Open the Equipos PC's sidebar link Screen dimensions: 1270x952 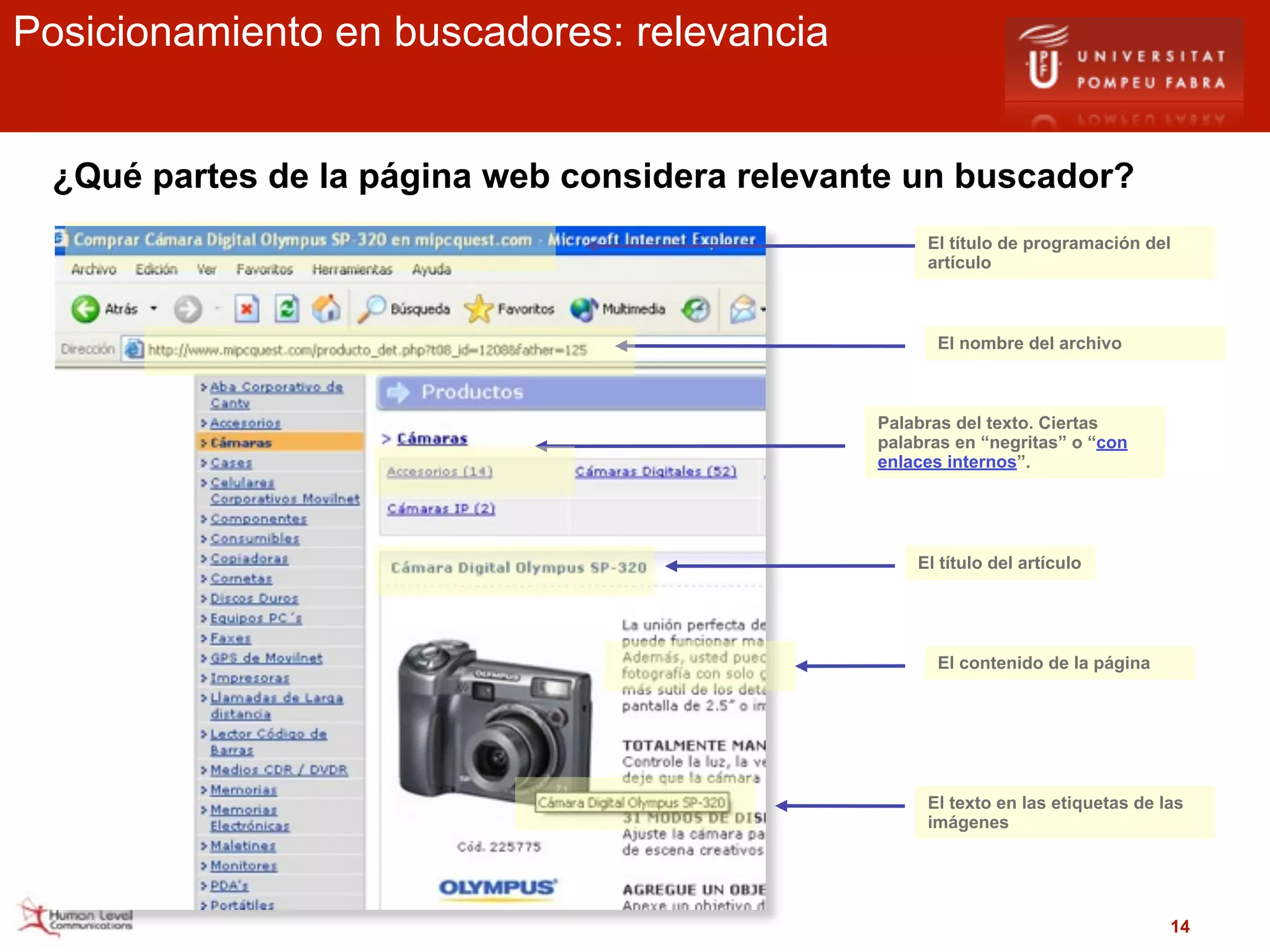click(x=256, y=618)
